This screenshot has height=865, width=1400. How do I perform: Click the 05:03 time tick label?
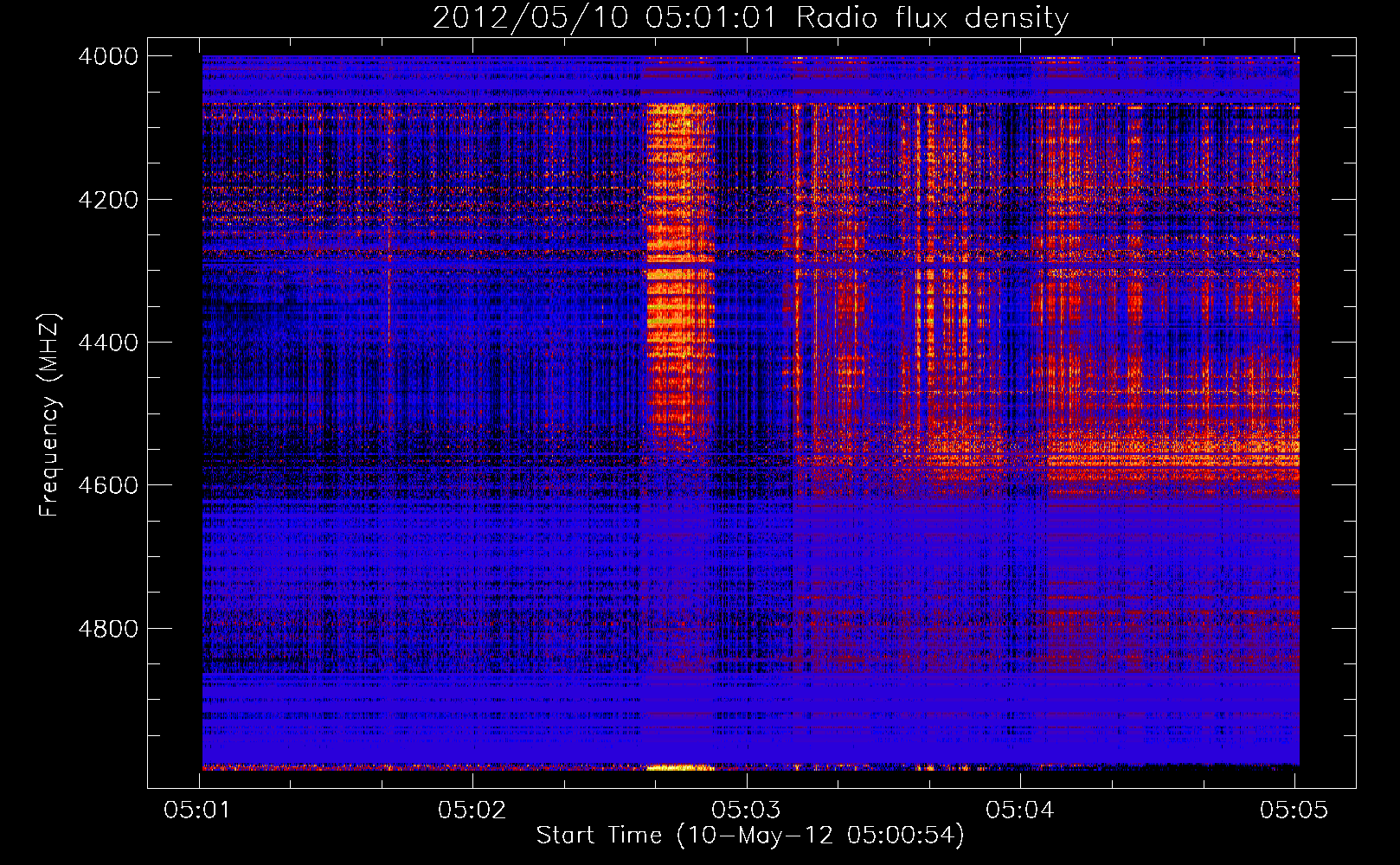[x=746, y=810]
